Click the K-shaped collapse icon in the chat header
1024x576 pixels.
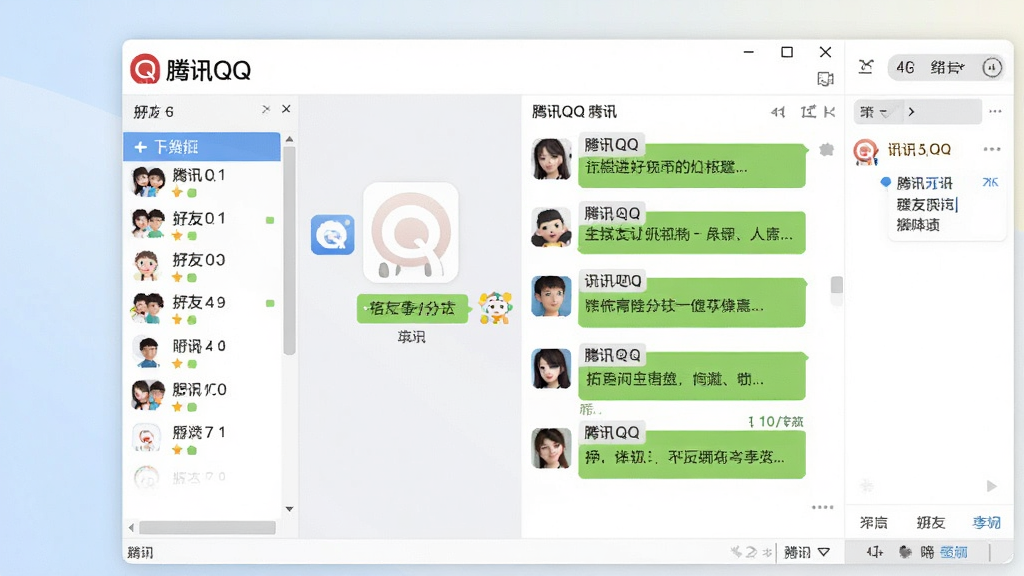pyautogui.click(x=829, y=112)
